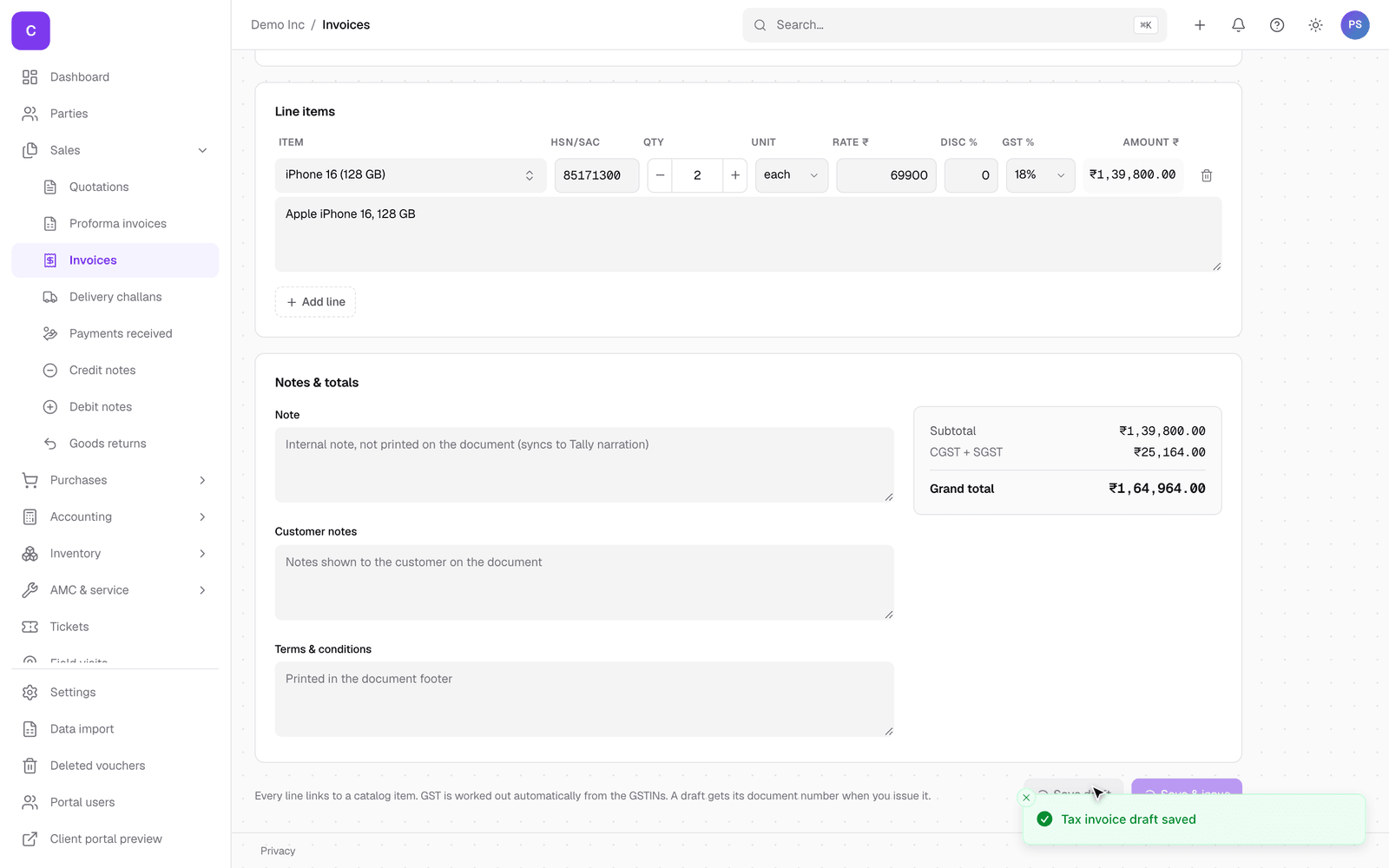The width and height of the screenshot is (1389, 868).
Task: Focus the Customer notes text area
Action: 584,582
